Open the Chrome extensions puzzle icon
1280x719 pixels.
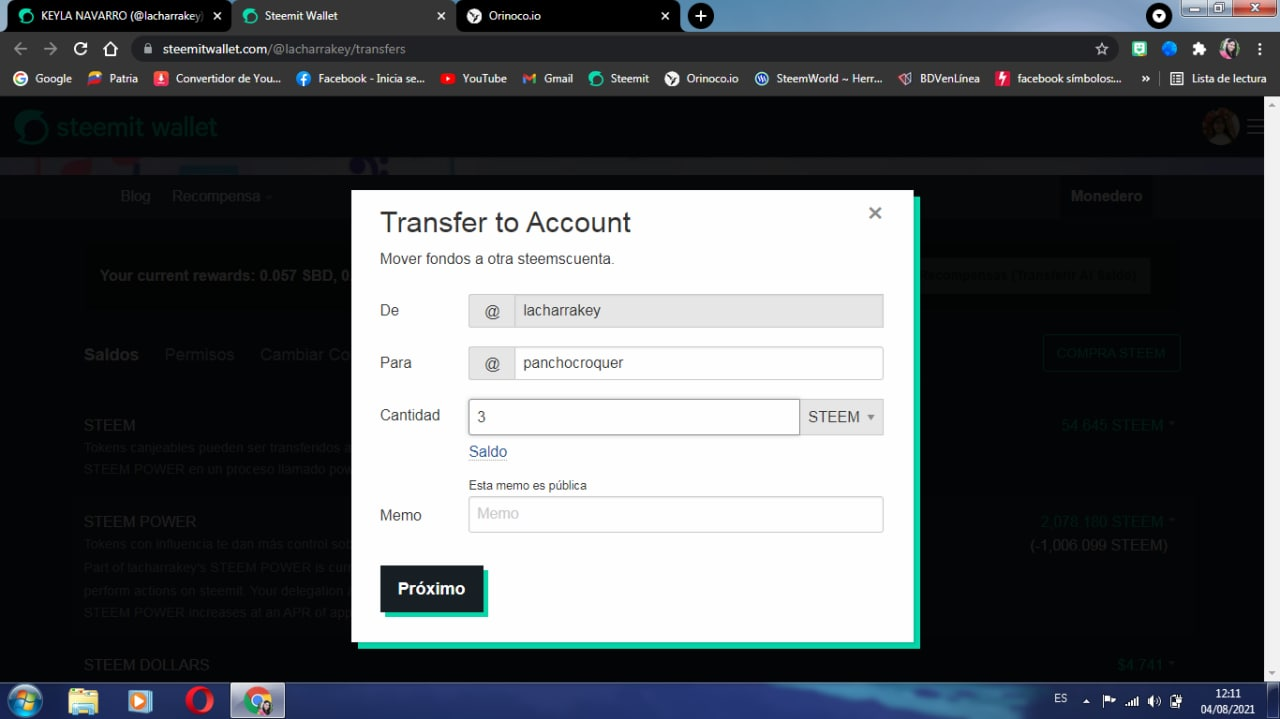(x=1199, y=49)
